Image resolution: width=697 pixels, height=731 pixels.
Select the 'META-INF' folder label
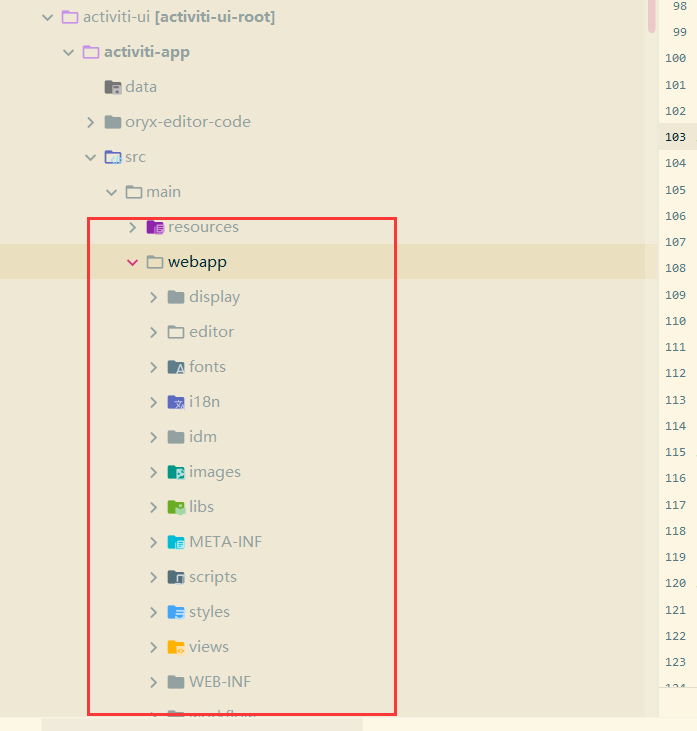pyautogui.click(x=225, y=542)
